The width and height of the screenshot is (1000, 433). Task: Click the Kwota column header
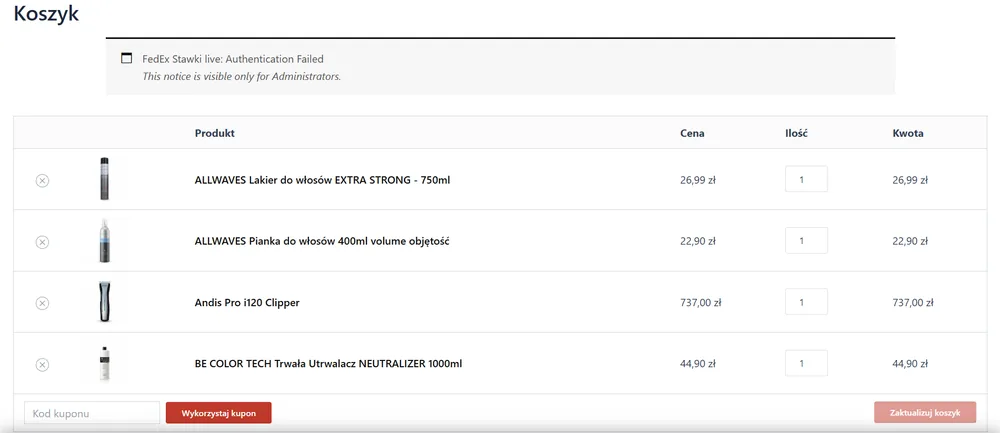tap(908, 133)
